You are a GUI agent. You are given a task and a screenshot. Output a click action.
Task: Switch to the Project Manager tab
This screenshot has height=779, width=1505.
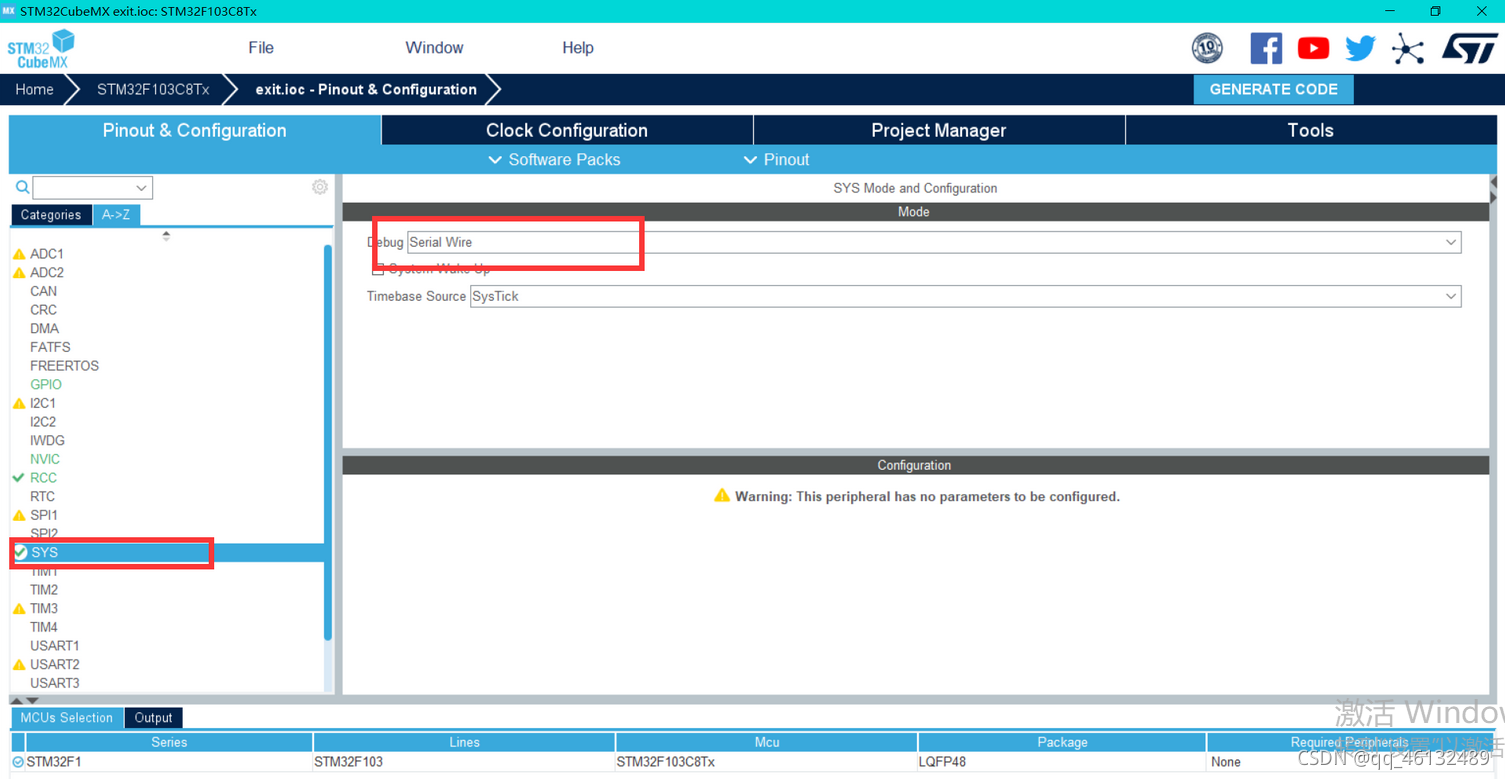coord(939,130)
